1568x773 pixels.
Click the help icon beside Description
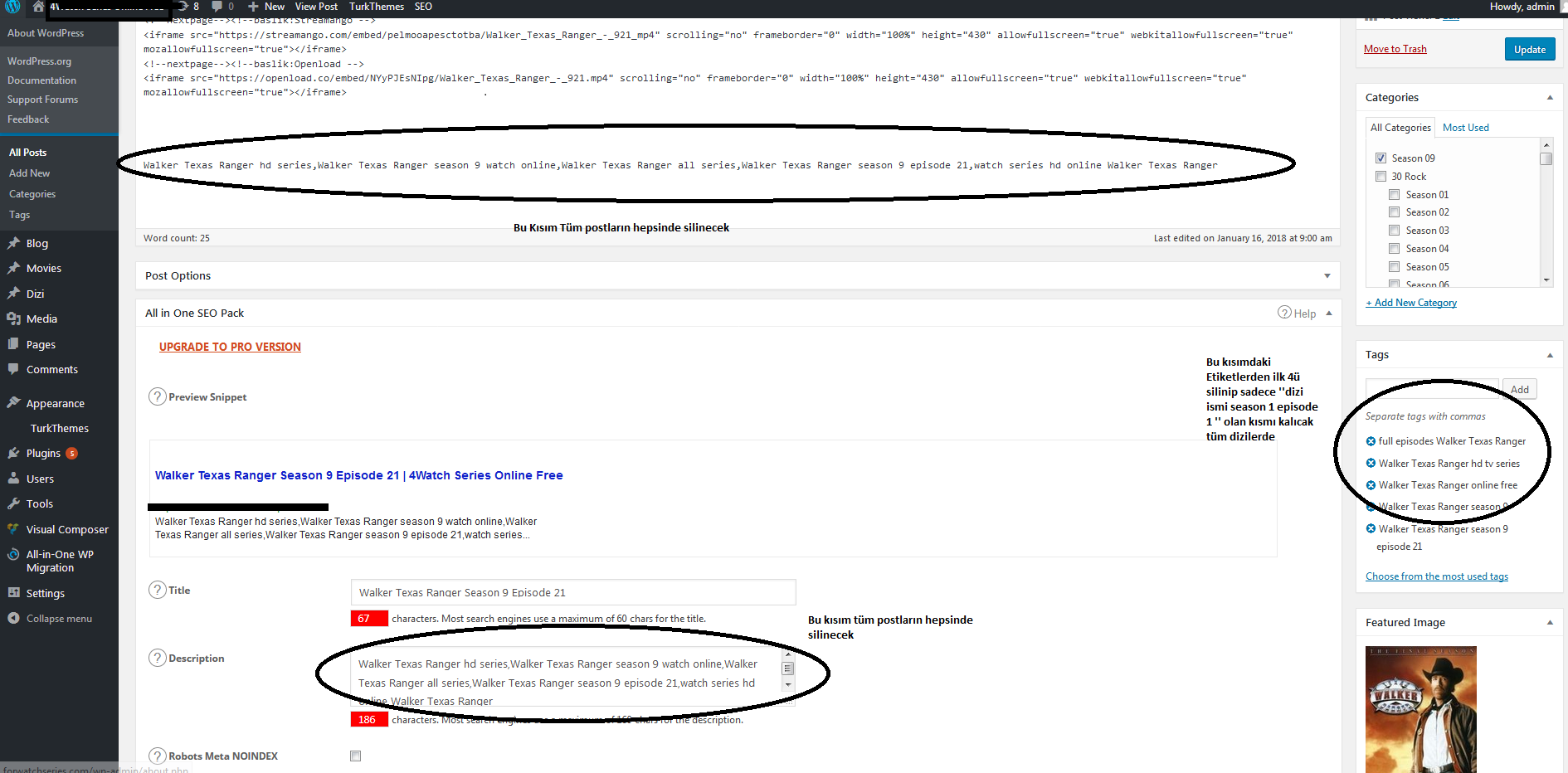click(x=158, y=658)
